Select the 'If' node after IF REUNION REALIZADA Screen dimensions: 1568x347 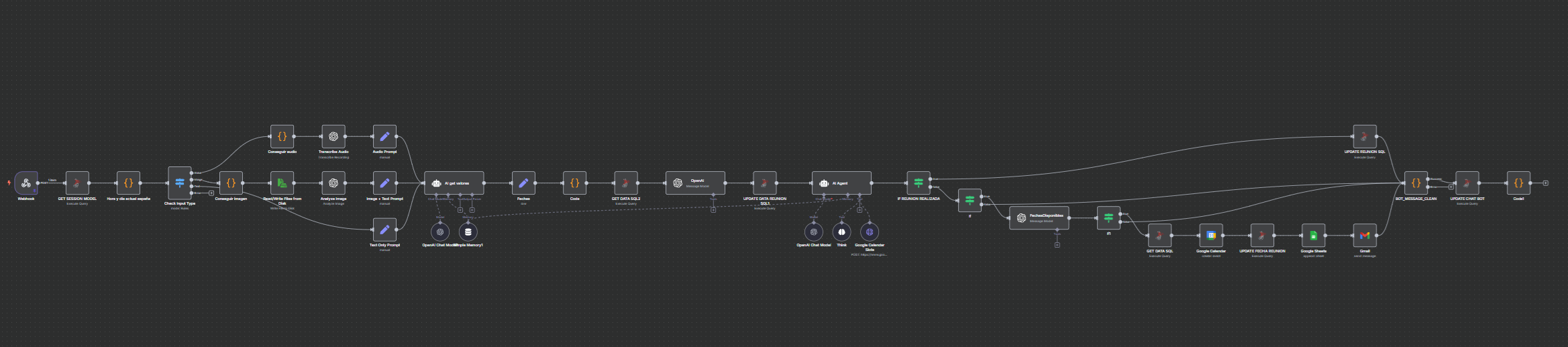click(x=970, y=200)
